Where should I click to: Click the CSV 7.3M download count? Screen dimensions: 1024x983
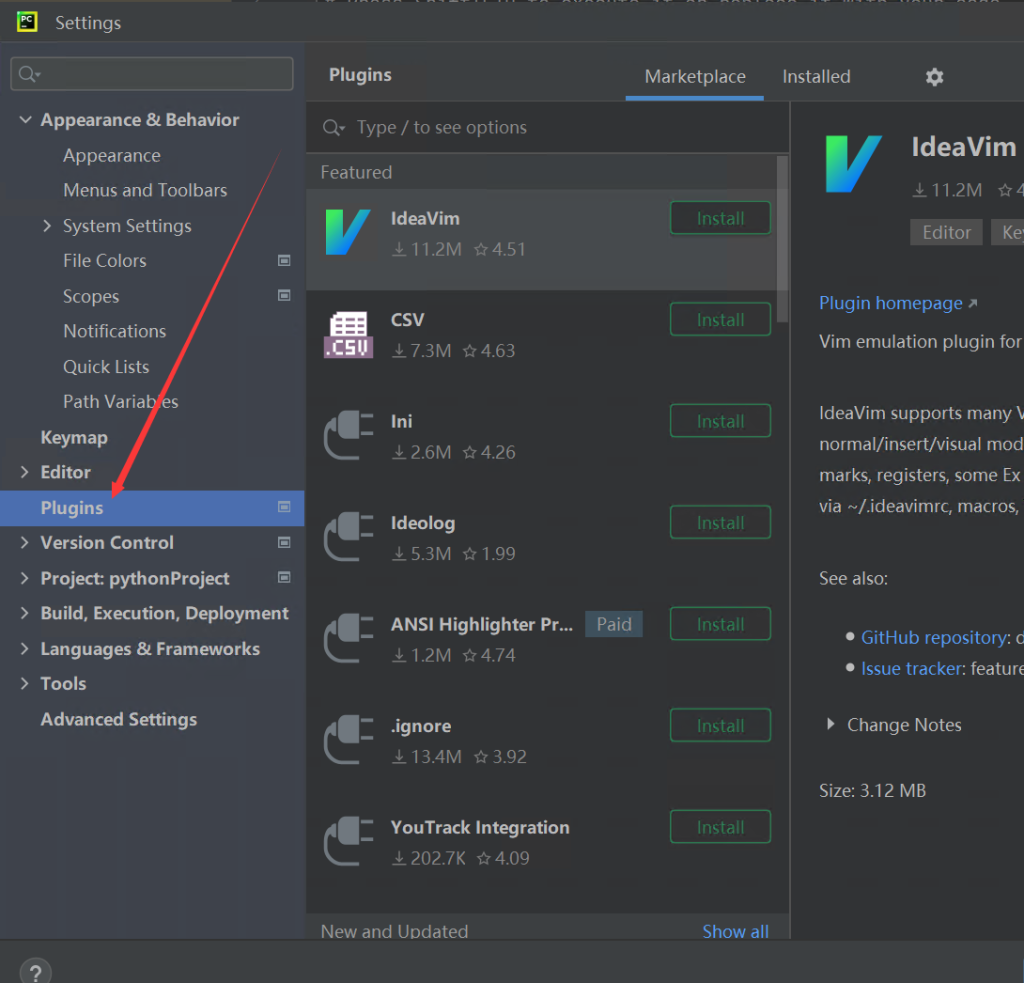(422, 351)
